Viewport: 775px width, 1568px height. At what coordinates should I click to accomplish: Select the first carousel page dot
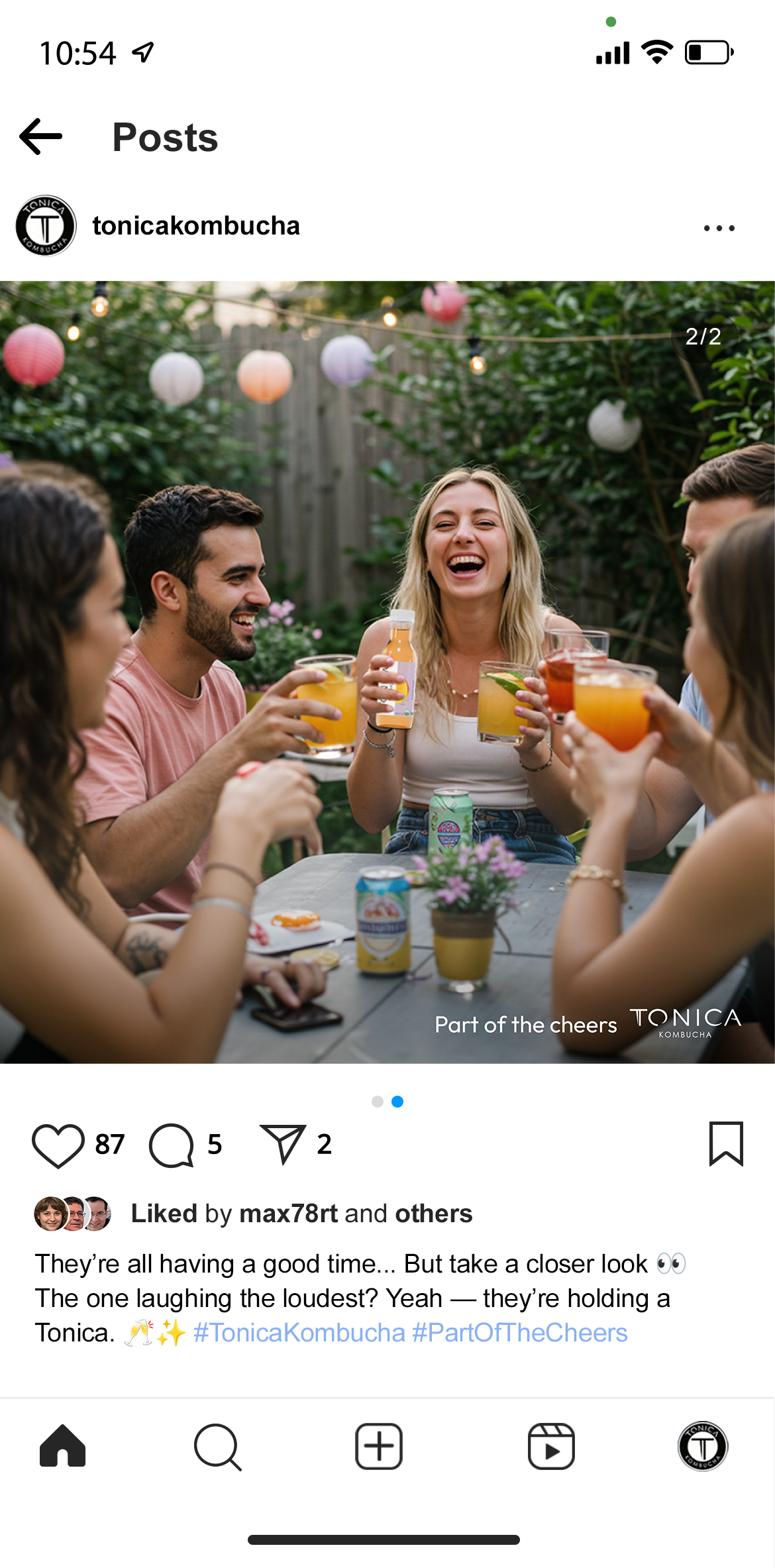tap(378, 1102)
